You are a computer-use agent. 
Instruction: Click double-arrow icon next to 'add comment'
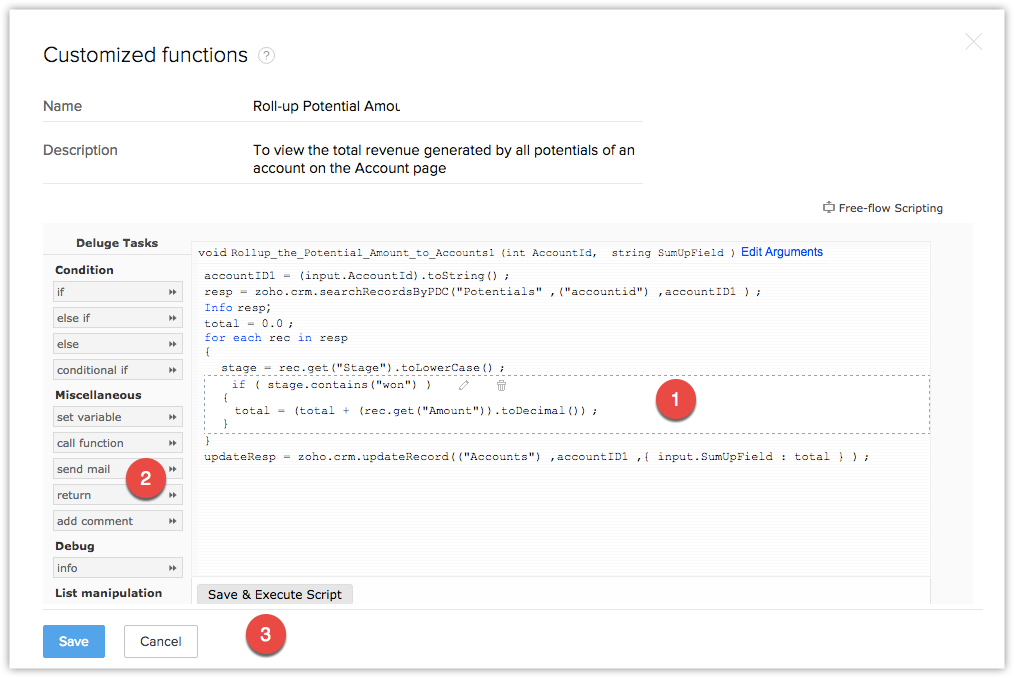173,521
